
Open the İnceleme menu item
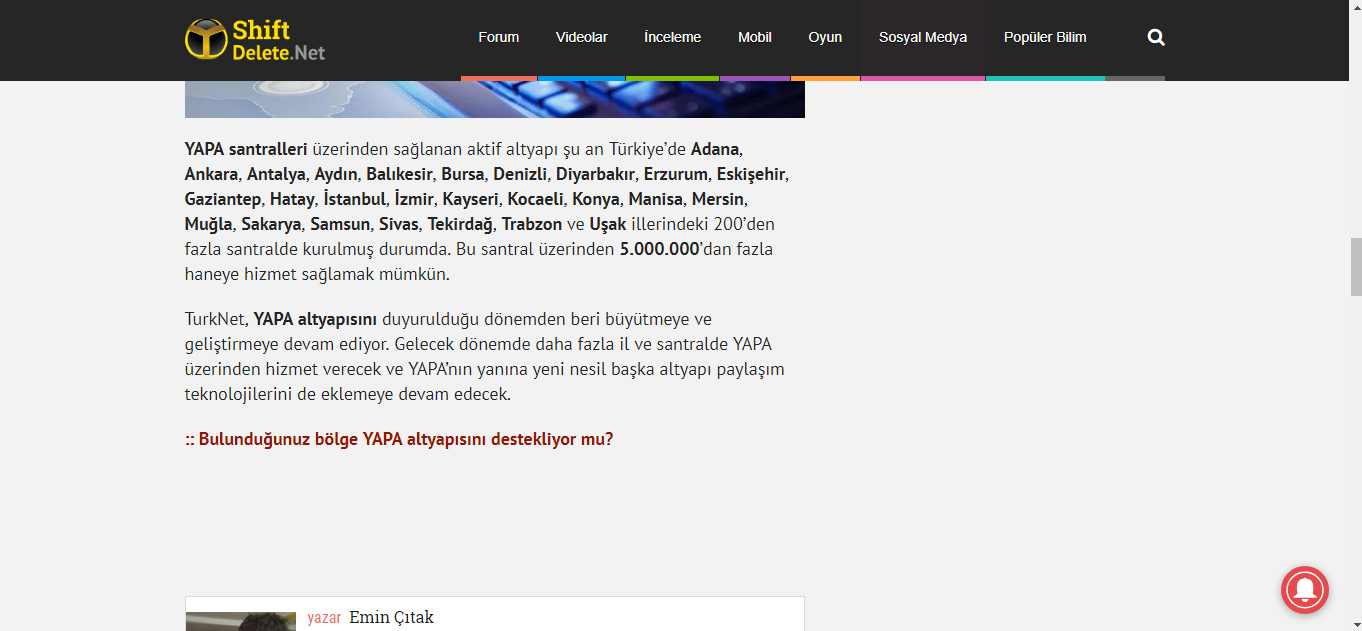coord(672,38)
